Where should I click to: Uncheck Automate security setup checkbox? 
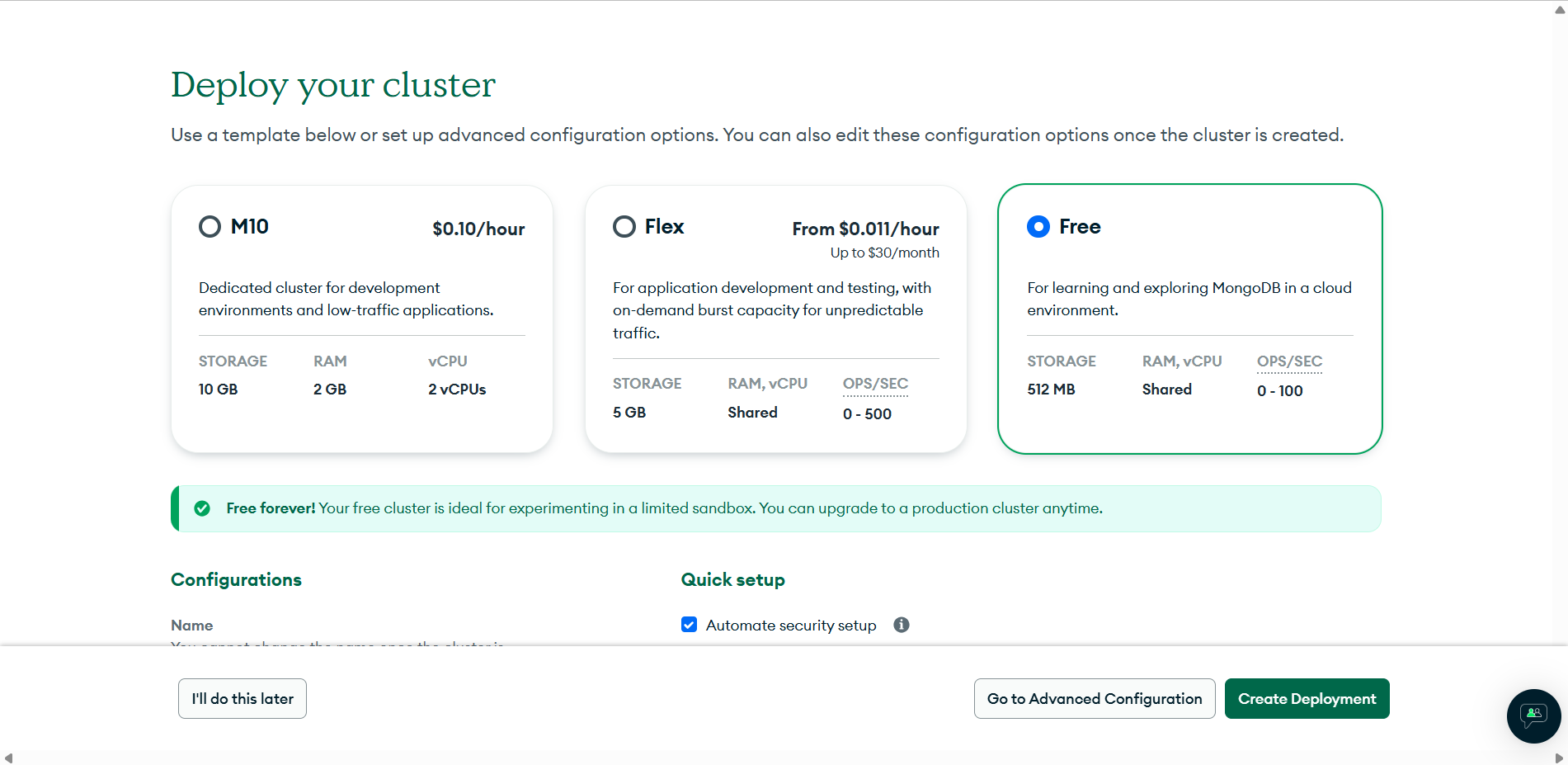point(690,625)
